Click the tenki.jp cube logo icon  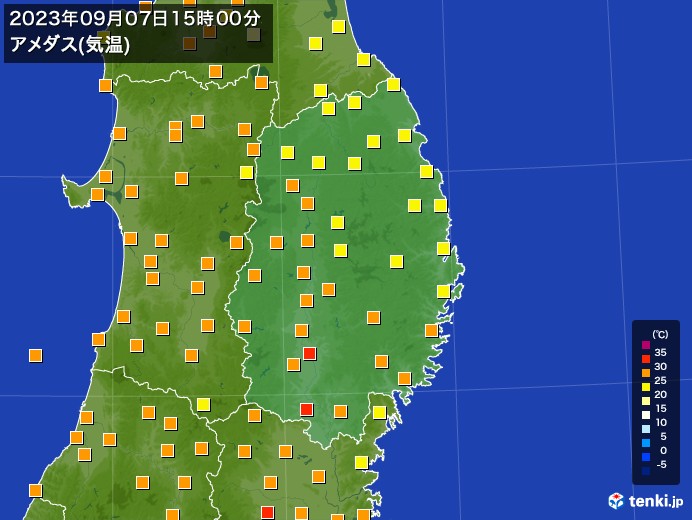616,501
